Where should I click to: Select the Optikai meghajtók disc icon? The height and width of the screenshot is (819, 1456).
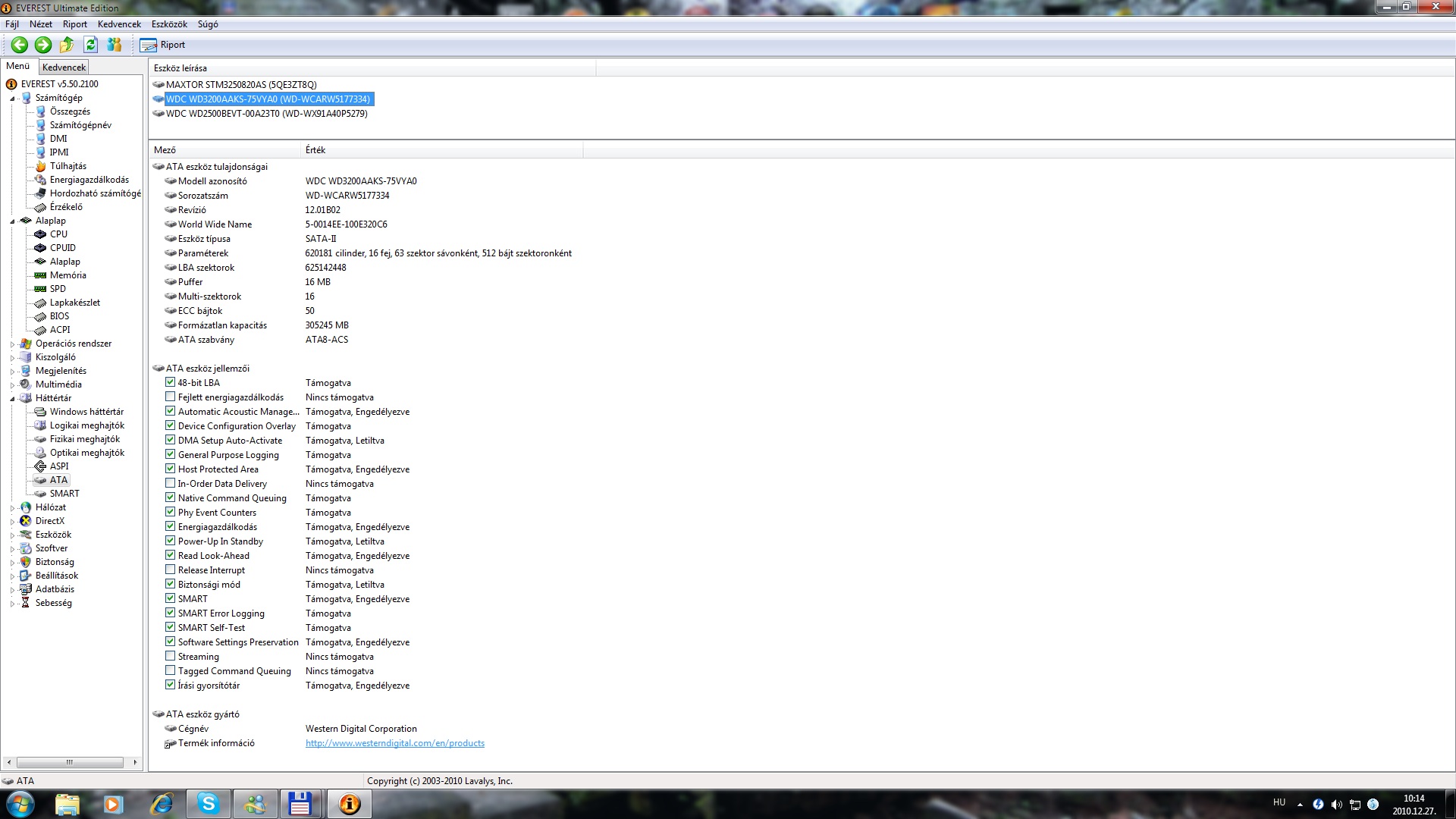click(x=41, y=453)
